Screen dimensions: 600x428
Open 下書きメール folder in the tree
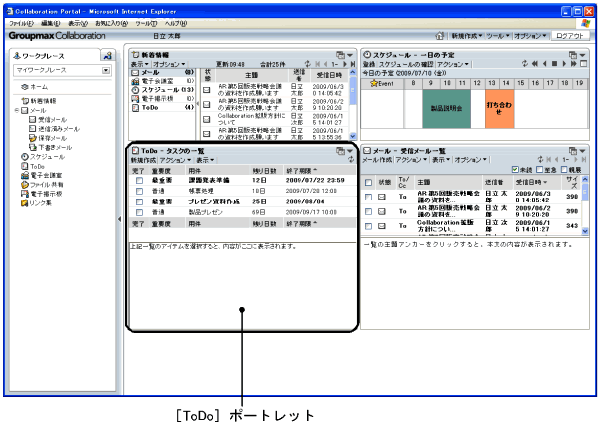51,147
